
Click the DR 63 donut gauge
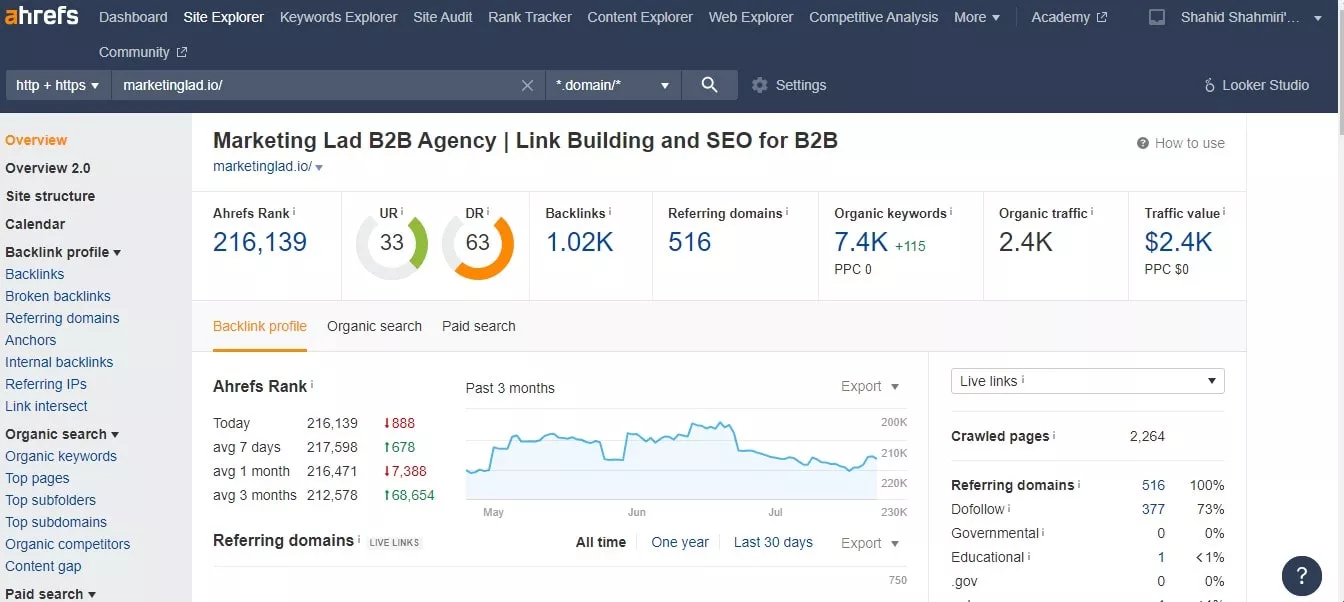tap(478, 242)
